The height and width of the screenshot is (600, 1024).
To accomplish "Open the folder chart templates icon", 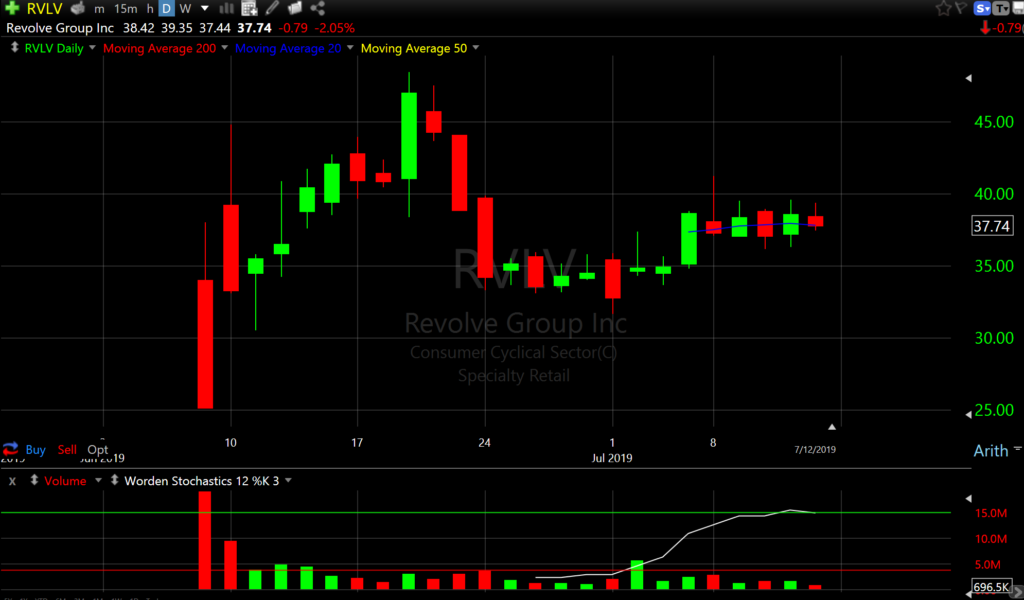I will coord(295,8).
